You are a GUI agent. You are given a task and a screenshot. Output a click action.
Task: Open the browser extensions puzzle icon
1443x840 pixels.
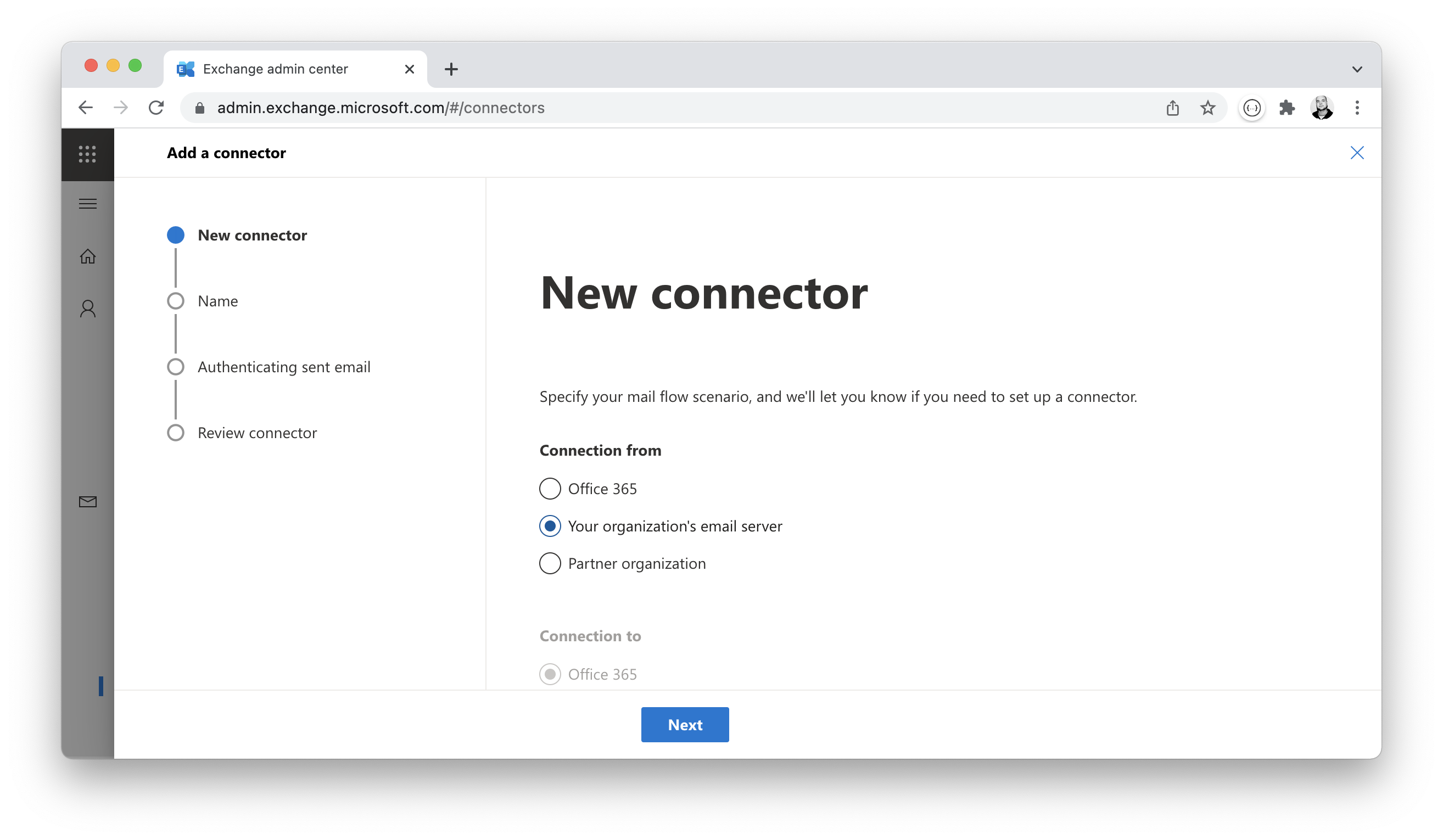click(x=1287, y=108)
